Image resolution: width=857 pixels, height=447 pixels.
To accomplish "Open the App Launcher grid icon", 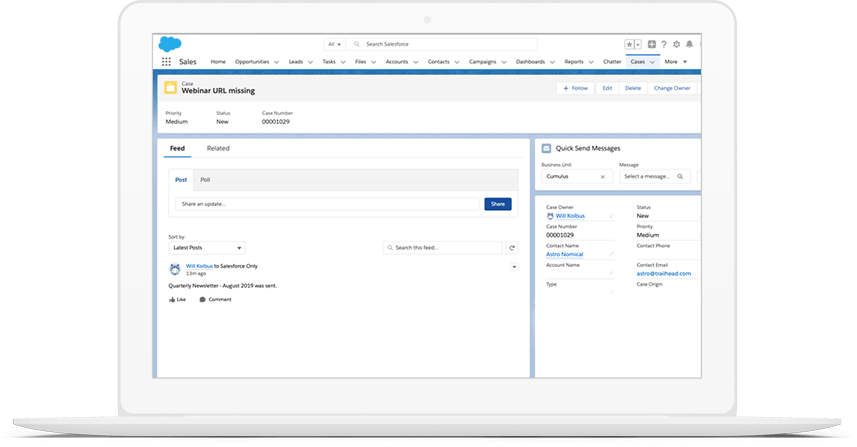I will [166, 62].
